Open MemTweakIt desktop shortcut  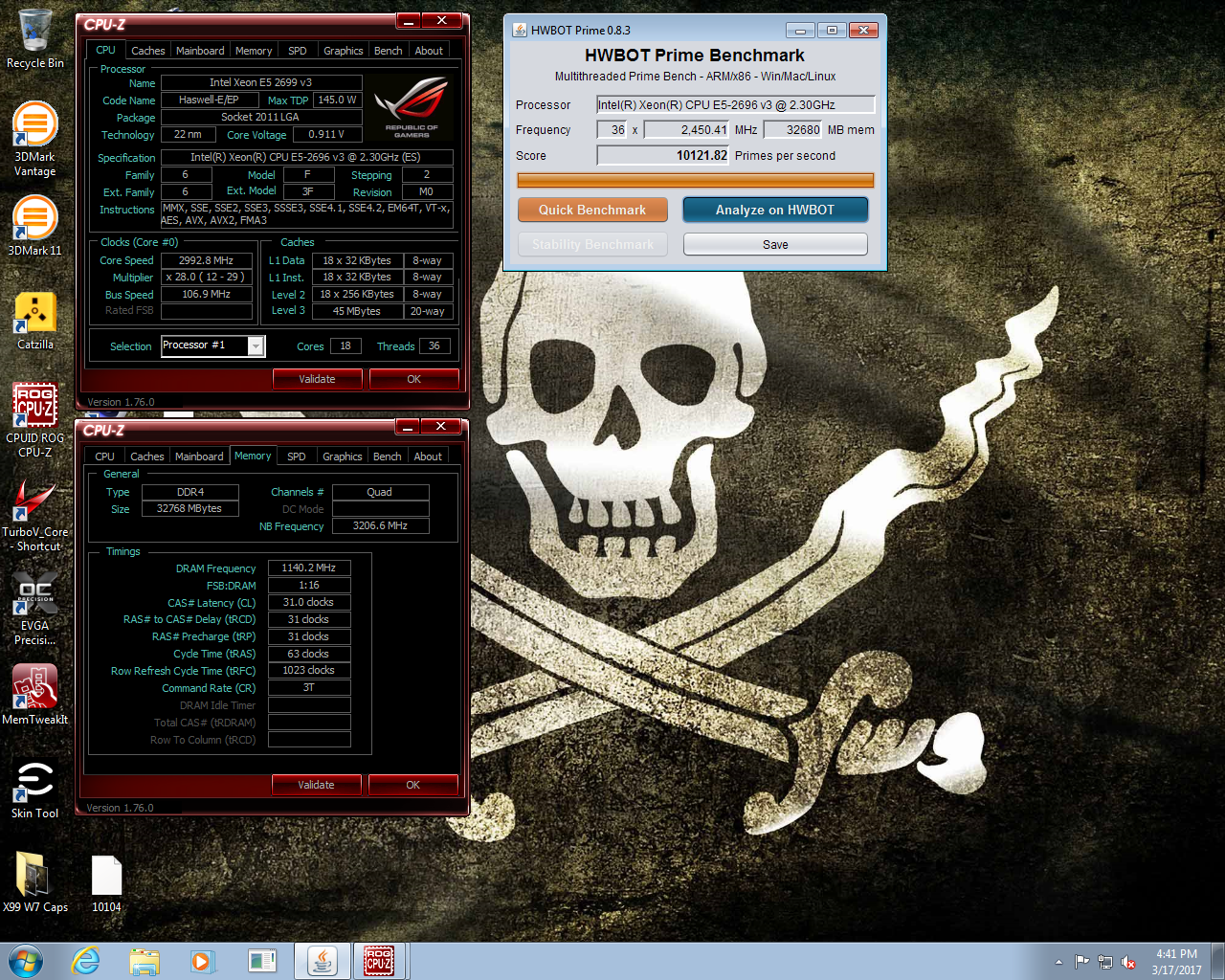point(35,695)
